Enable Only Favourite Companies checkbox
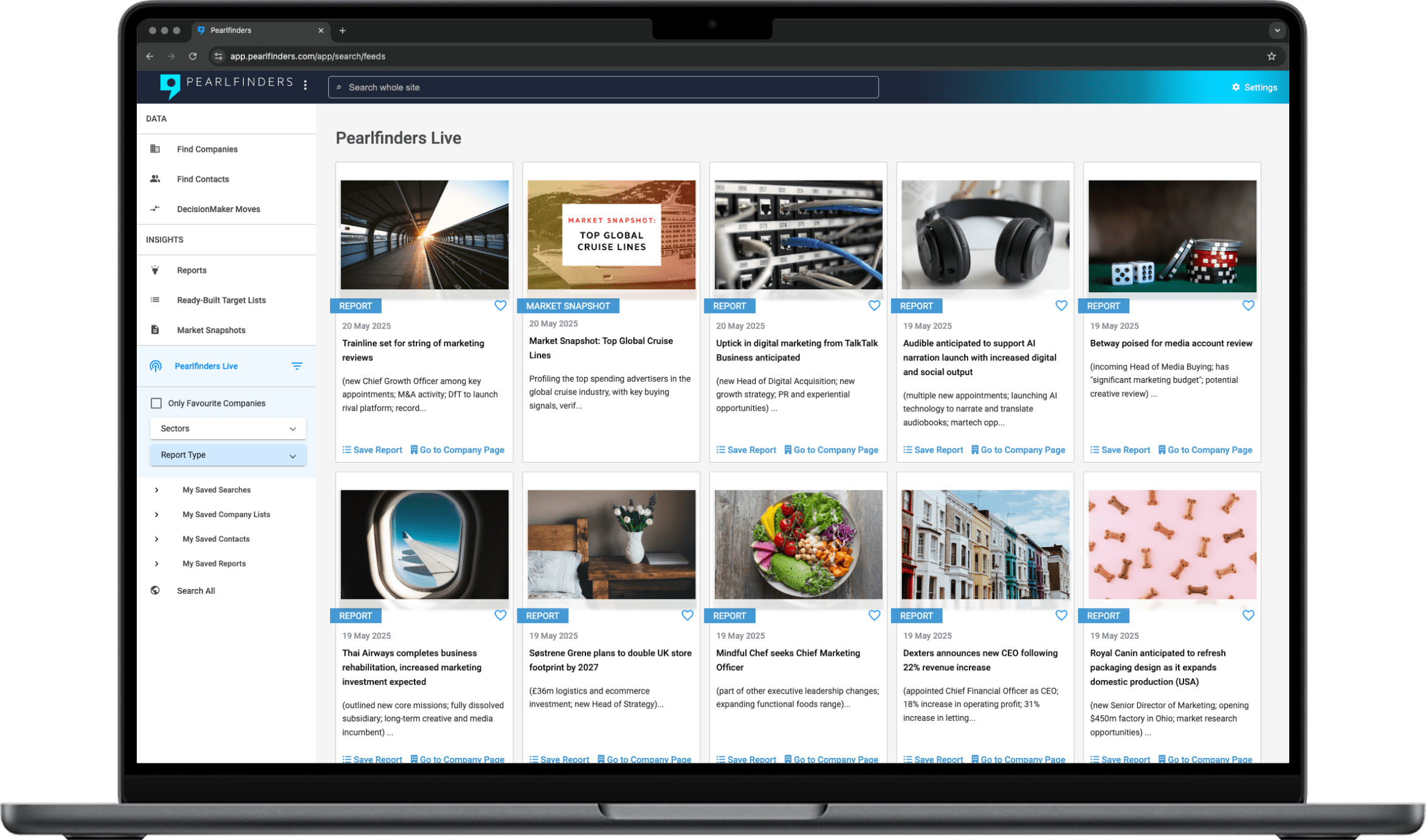This screenshot has width=1426, height=840. coord(156,404)
